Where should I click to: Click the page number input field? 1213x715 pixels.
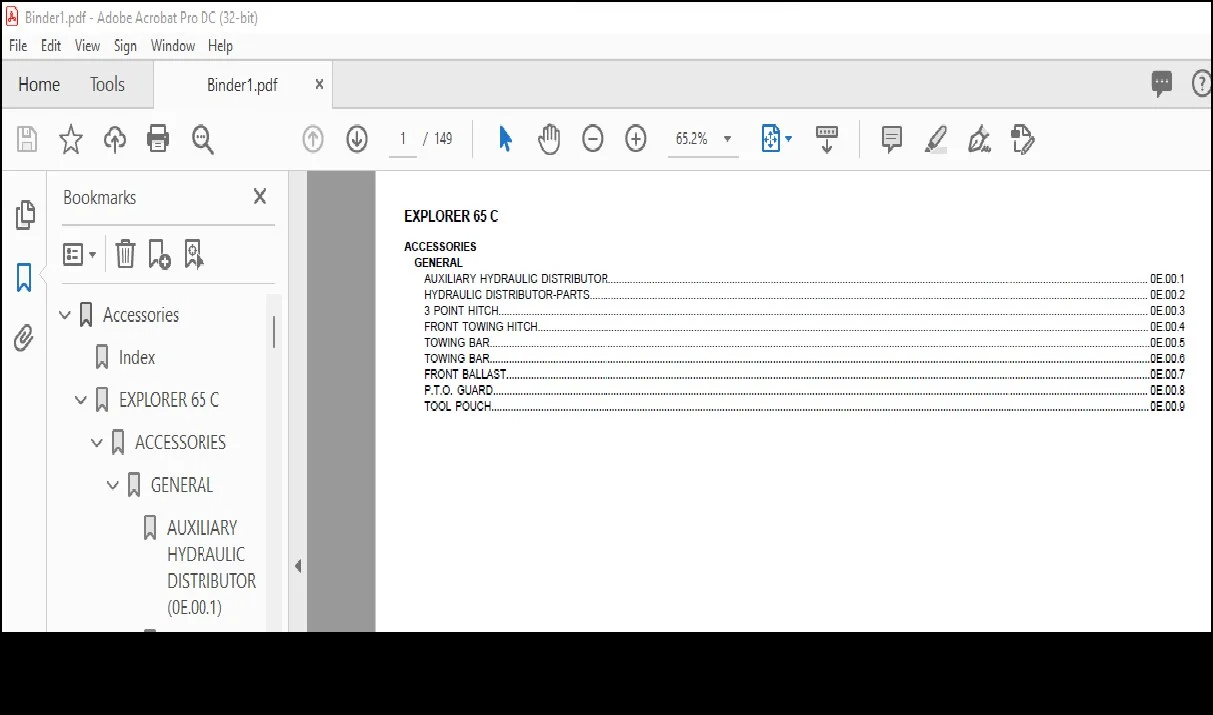pyautogui.click(x=403, y=139)
